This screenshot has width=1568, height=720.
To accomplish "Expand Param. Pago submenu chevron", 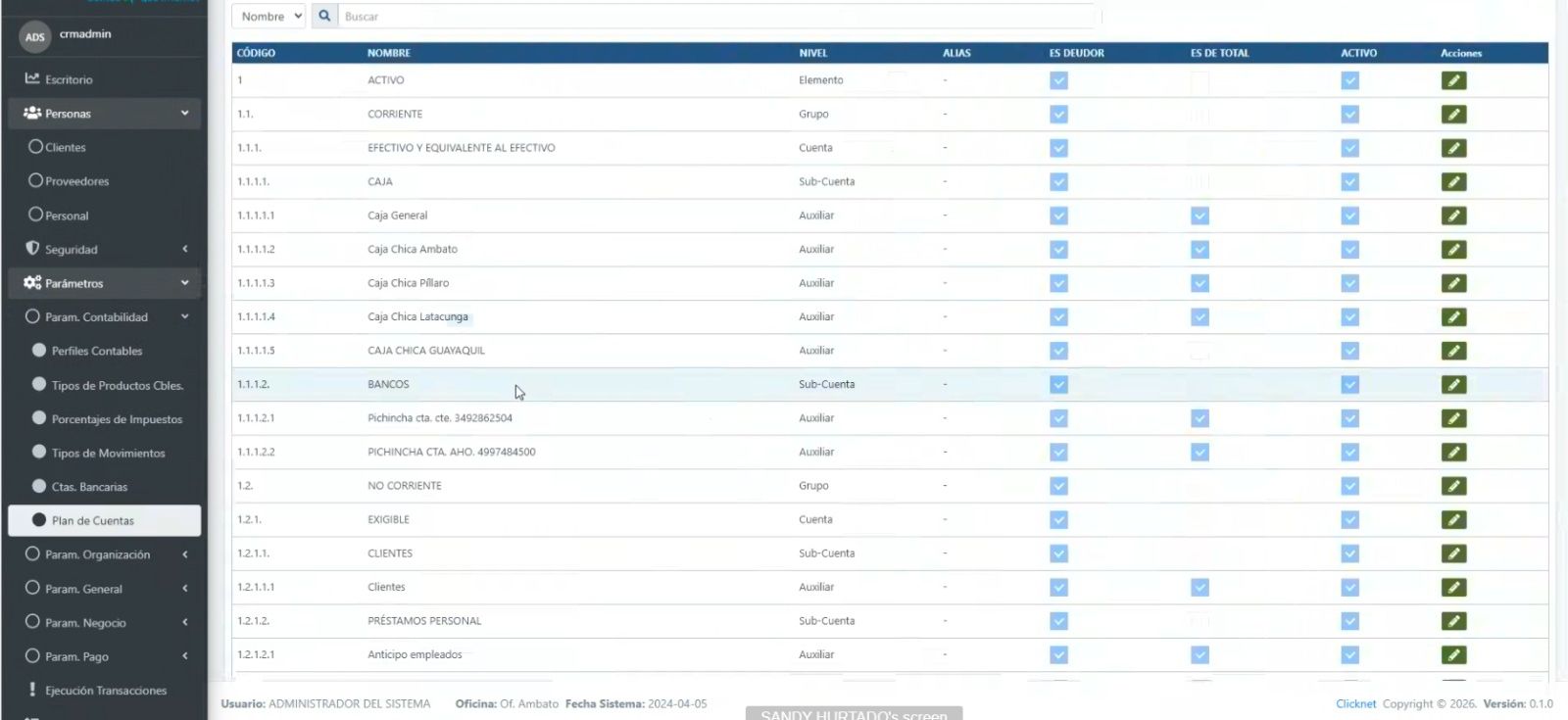I will pos(184,656).
